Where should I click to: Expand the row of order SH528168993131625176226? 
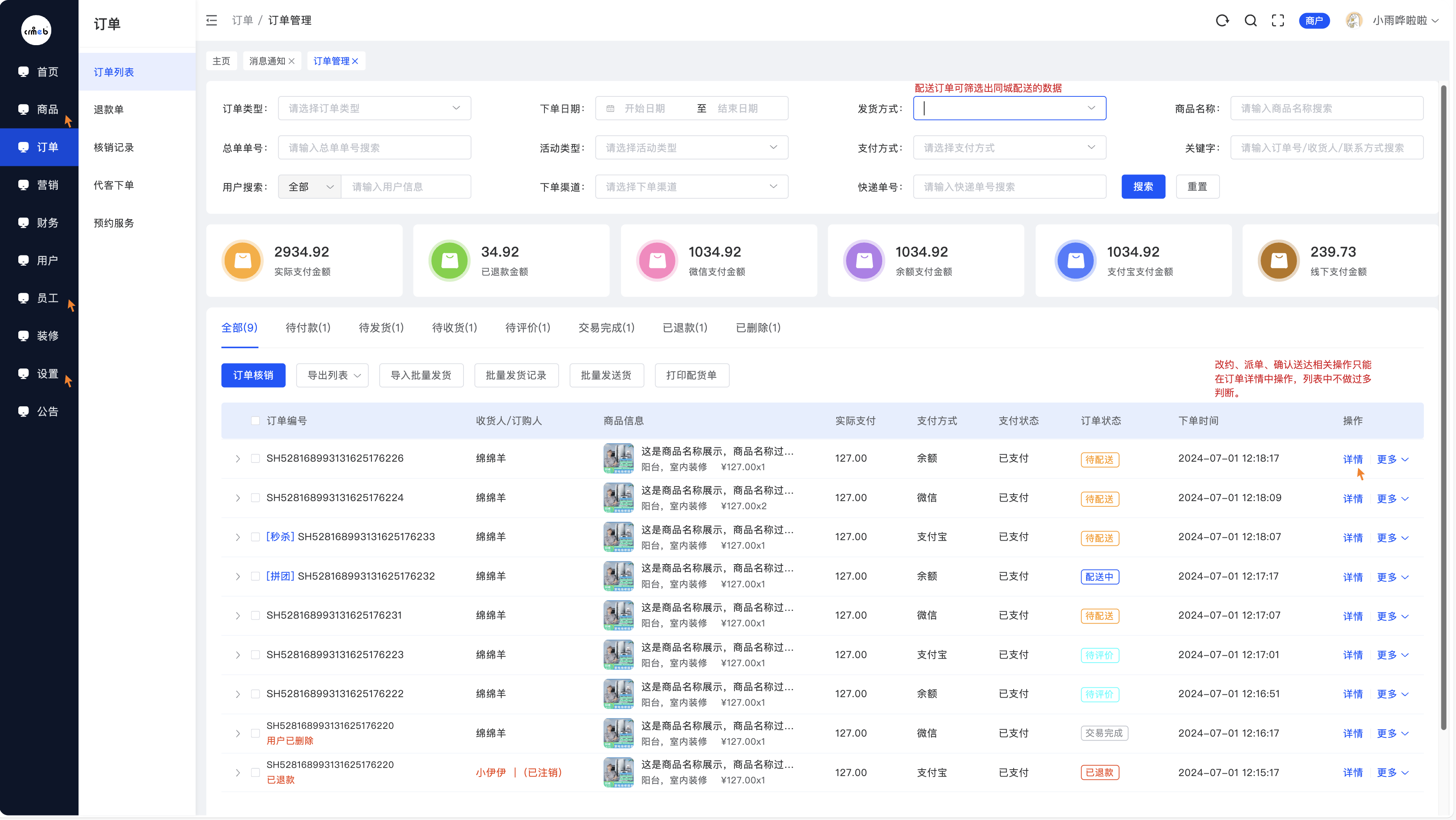pyautogui.click(x=238, y=459)
